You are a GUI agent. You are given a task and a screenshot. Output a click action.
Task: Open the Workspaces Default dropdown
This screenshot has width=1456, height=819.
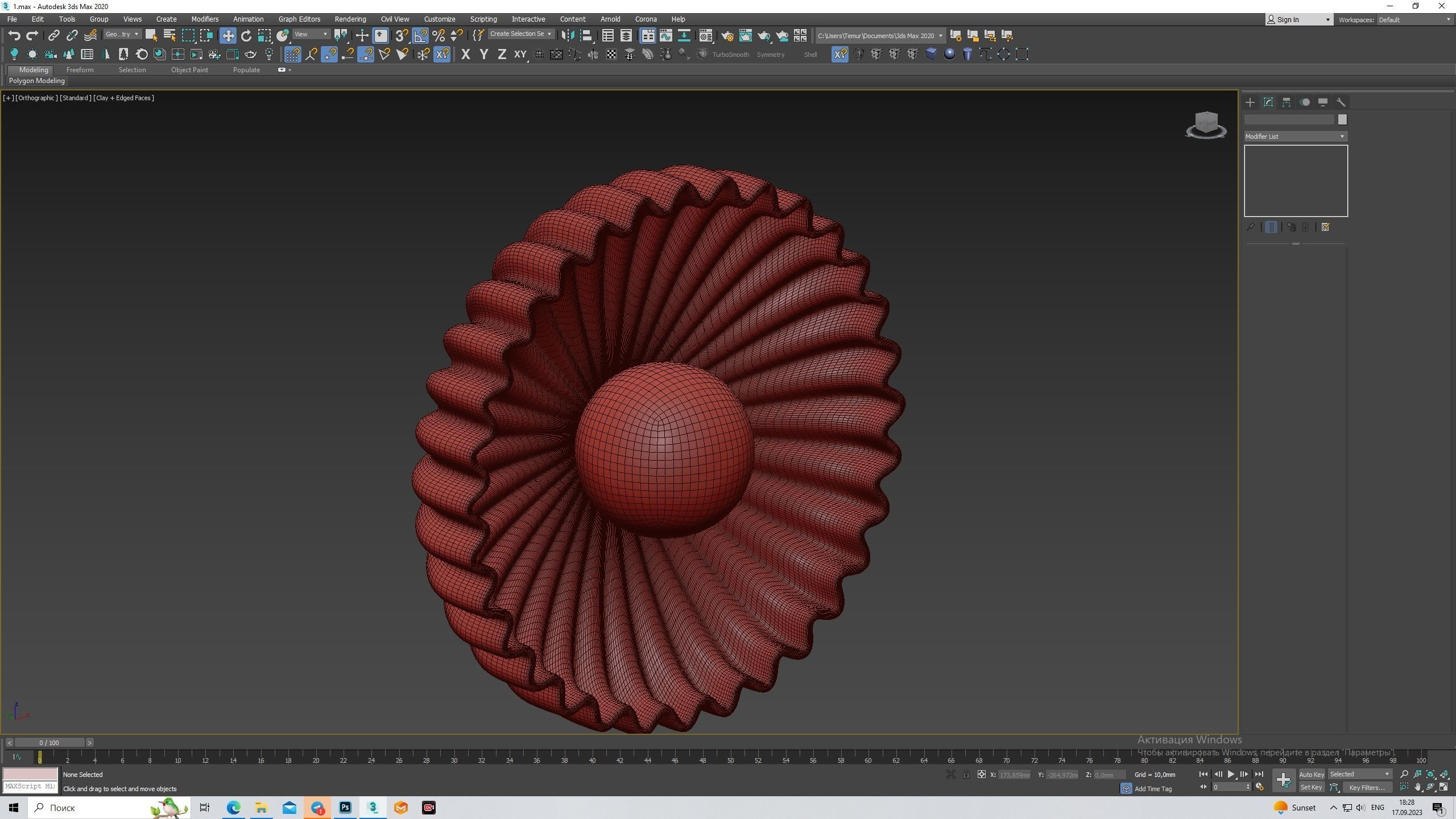coord(1414,20)
